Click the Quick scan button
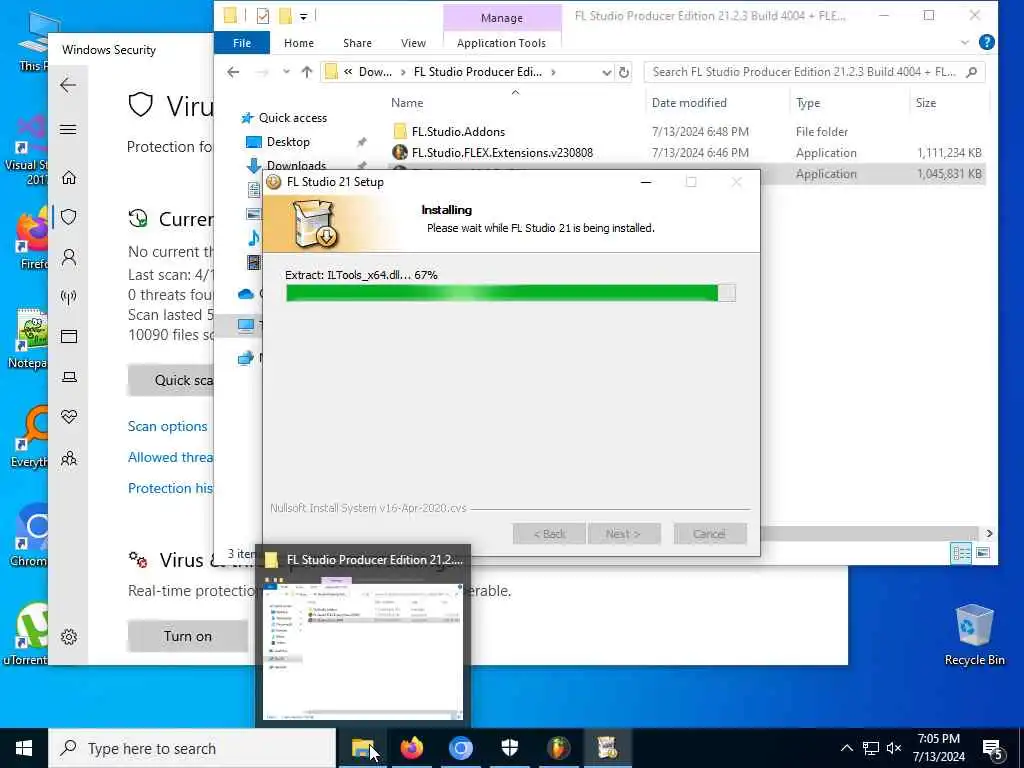Image resolution: width=1024 pixels, height=768 pixels. click(x=171, y=380)
